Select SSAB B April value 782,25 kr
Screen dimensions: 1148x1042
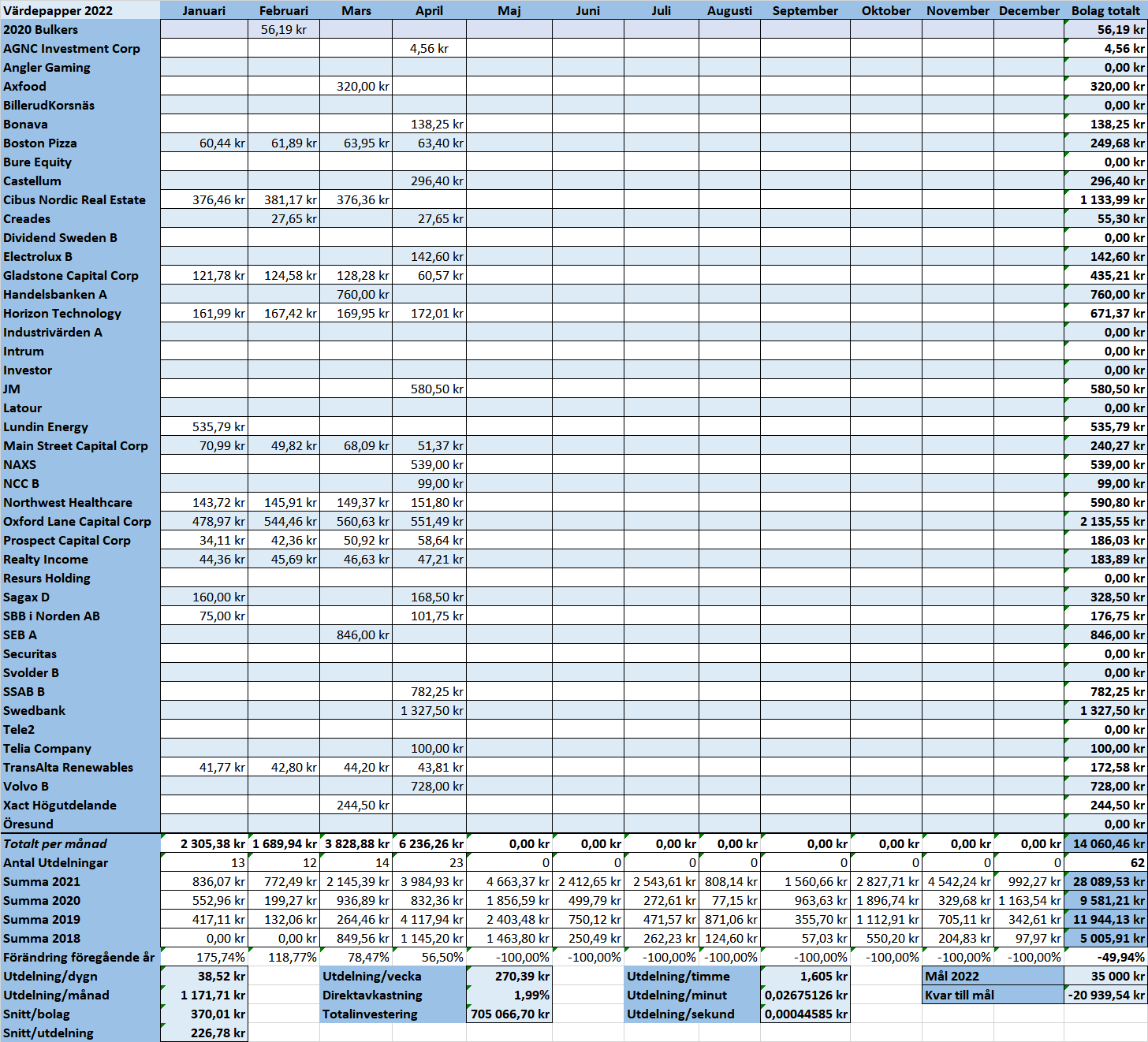point(429,691)
